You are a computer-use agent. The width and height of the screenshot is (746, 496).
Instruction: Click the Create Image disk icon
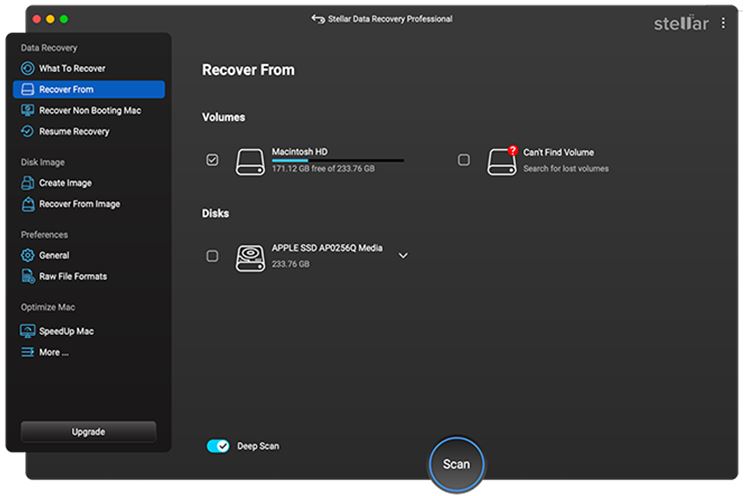pyautogui.click(x=28, y=183)
